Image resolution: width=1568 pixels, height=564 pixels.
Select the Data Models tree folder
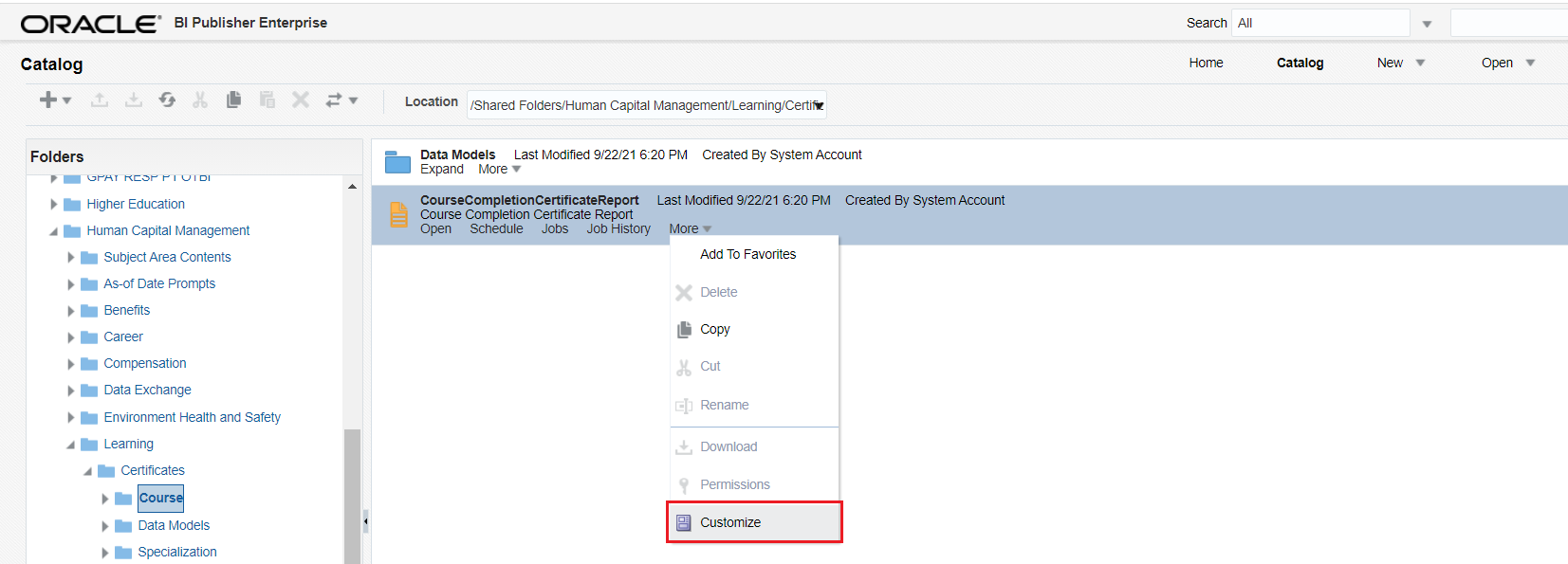pyautogui.click(x=174, y=525)
